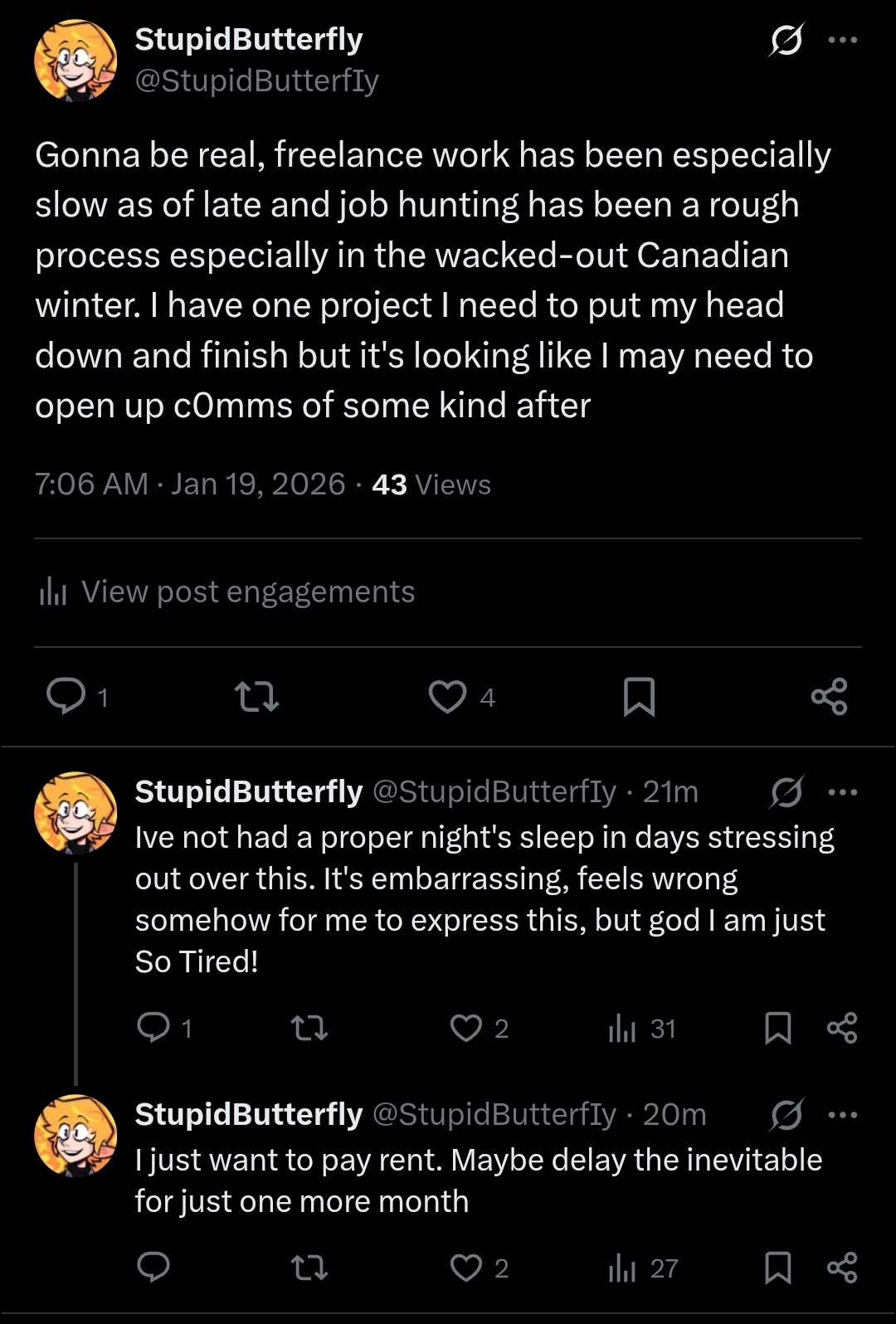Like the "So Tired!" reply

(x=466, y=1029)
